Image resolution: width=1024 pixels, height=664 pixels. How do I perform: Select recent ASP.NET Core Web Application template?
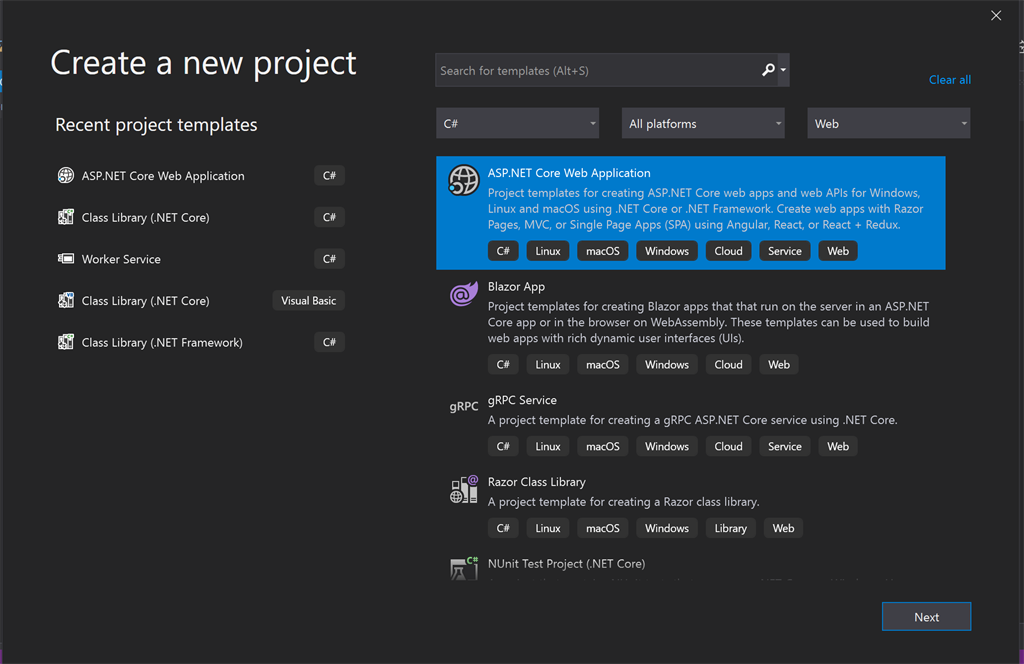point(163,176)
